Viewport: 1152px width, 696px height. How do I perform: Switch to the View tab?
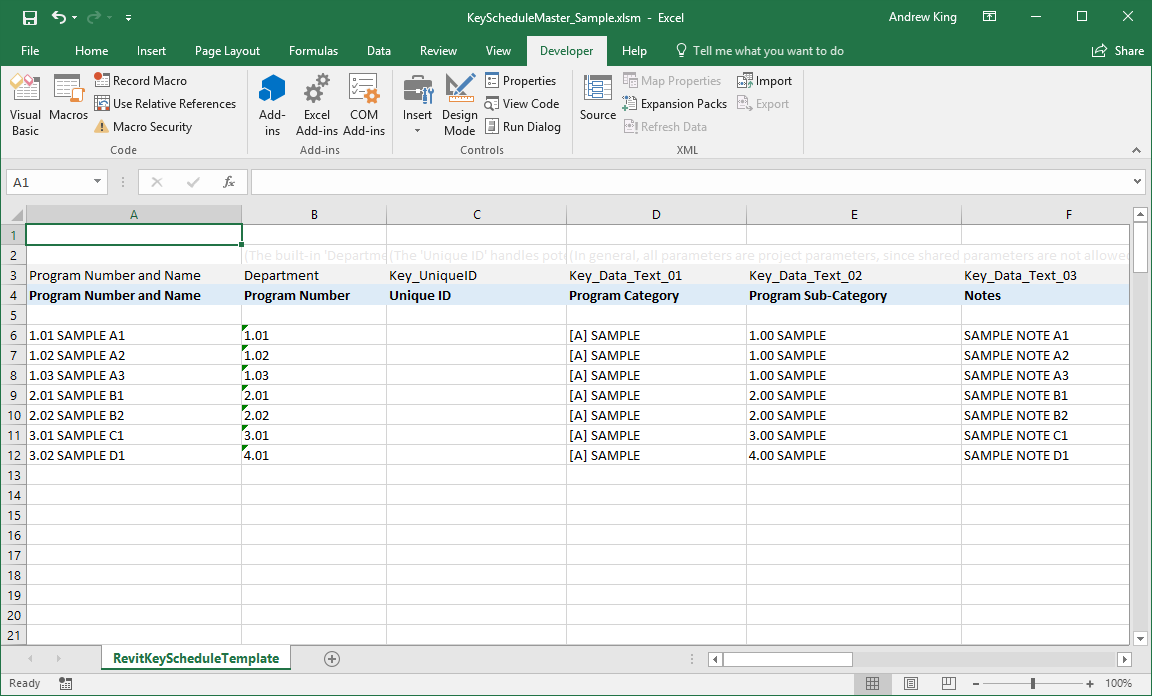pos(497,51)
